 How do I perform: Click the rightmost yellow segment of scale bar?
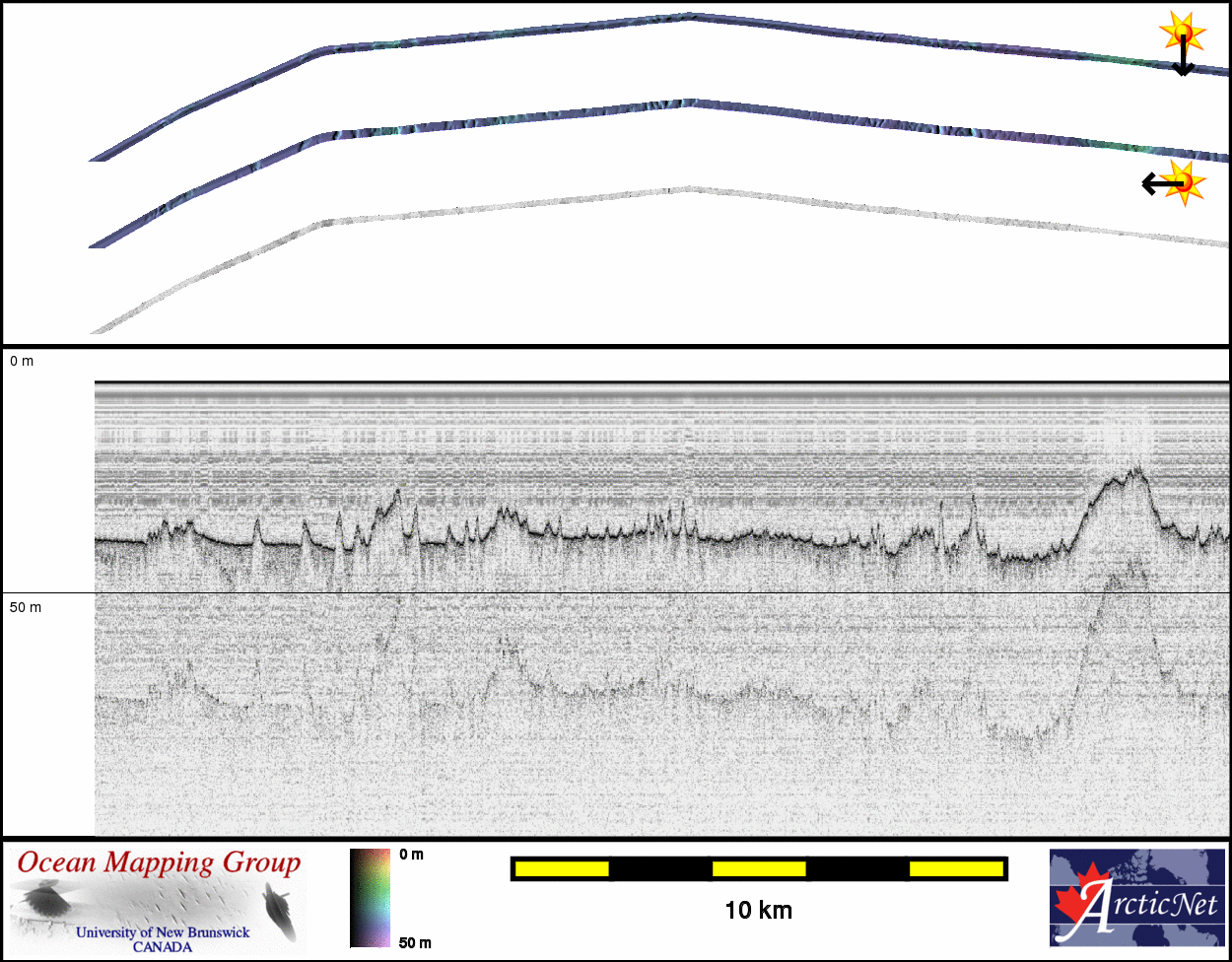click(954, 868)
